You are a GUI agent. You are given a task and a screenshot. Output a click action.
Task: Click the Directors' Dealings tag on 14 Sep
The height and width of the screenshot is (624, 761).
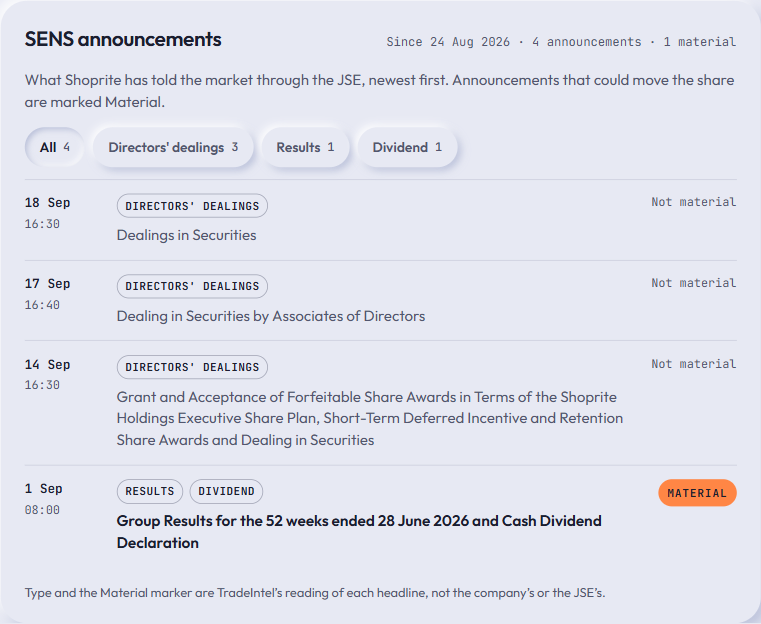click(x=192, y=367)
